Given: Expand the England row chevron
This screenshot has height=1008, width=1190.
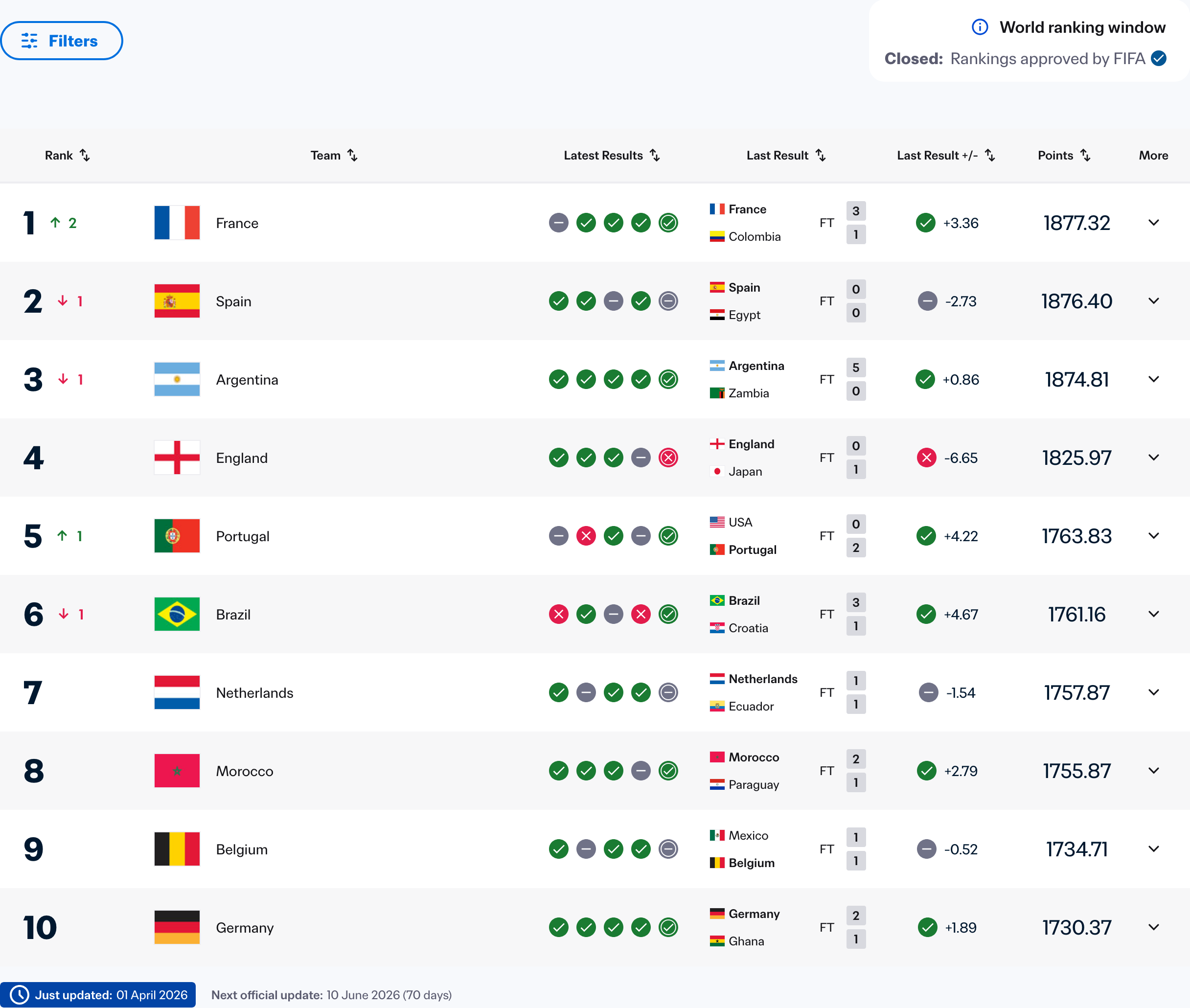Looking at the screenshot, I should (1153, 458).
